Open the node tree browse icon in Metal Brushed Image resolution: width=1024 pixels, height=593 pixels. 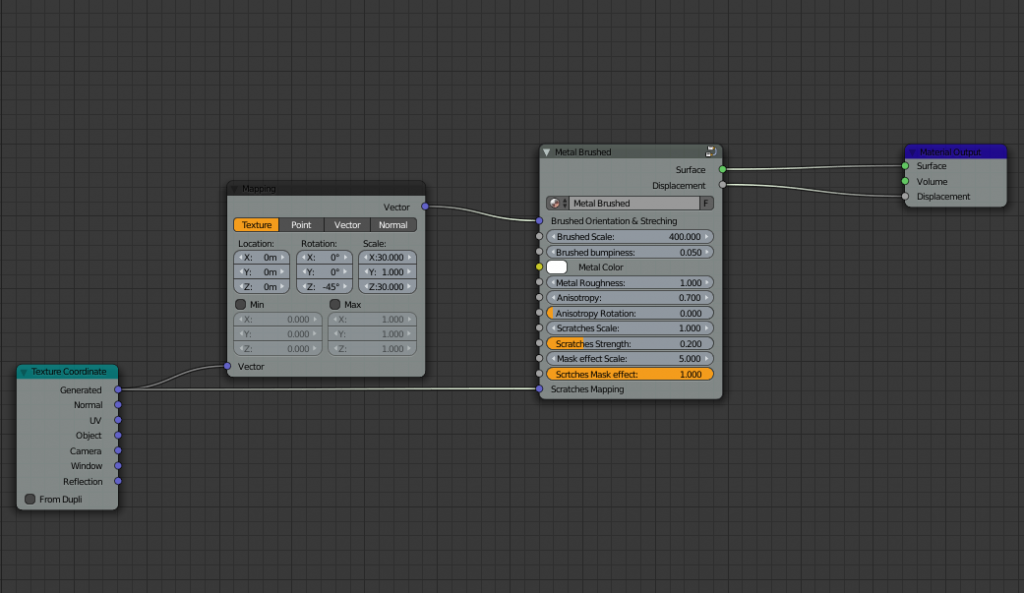pyautogui.click(x=558, y=203)
